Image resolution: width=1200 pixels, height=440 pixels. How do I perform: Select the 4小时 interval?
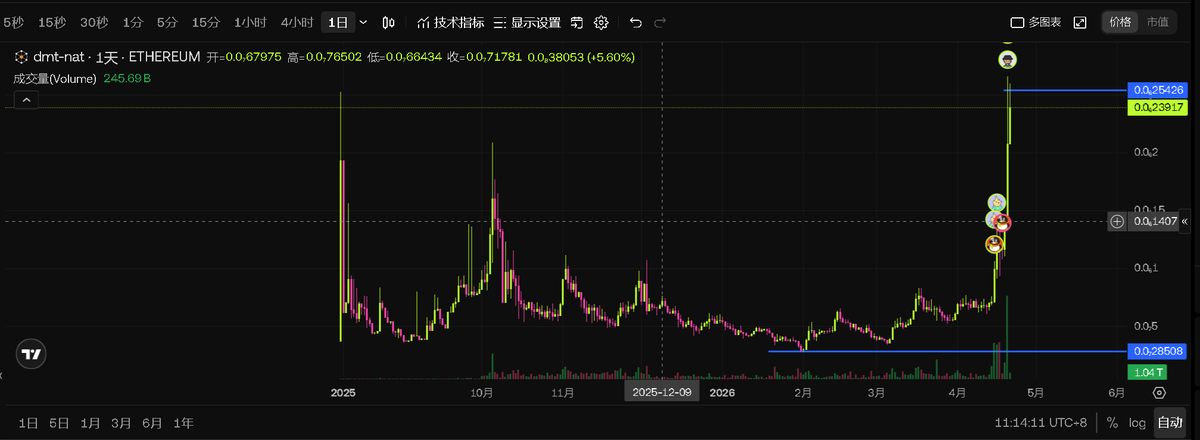297,22
